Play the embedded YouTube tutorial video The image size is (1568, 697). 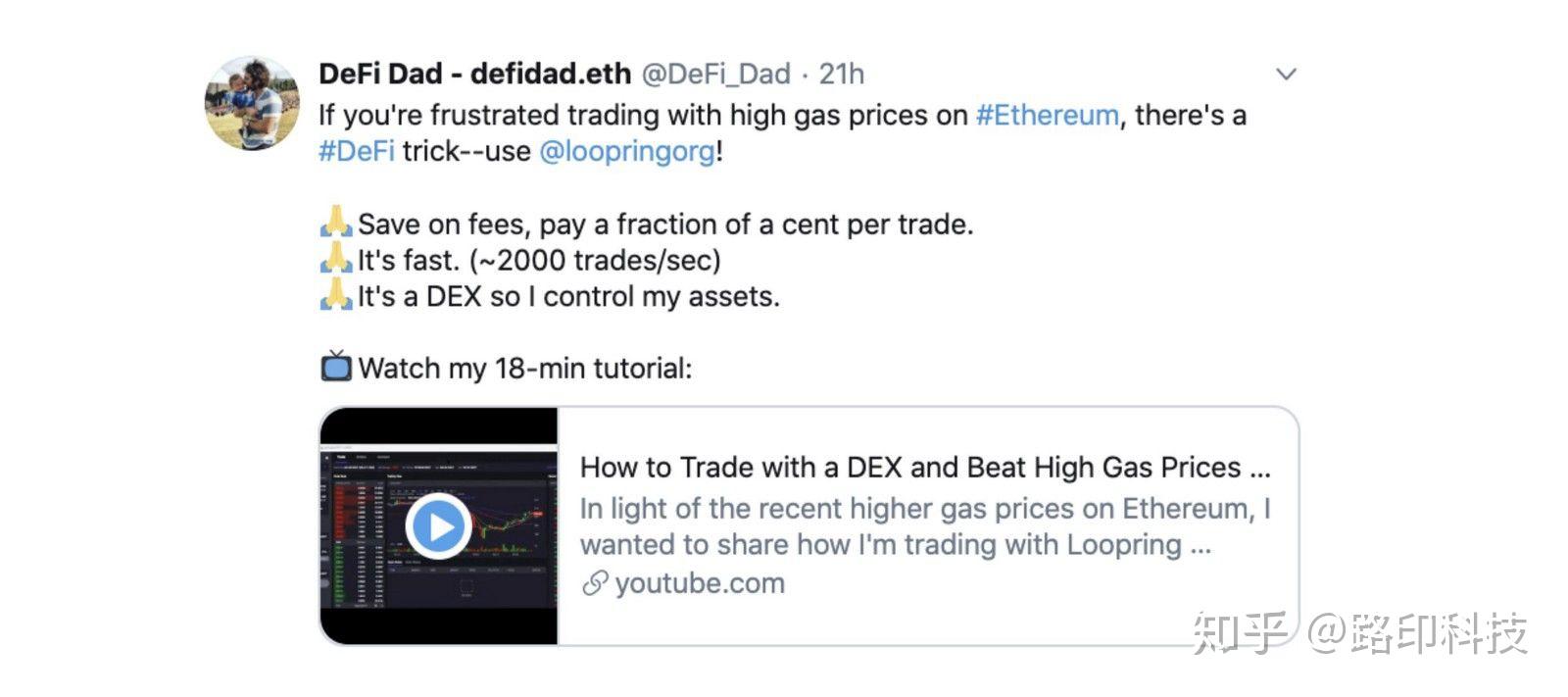click(438, 527)
